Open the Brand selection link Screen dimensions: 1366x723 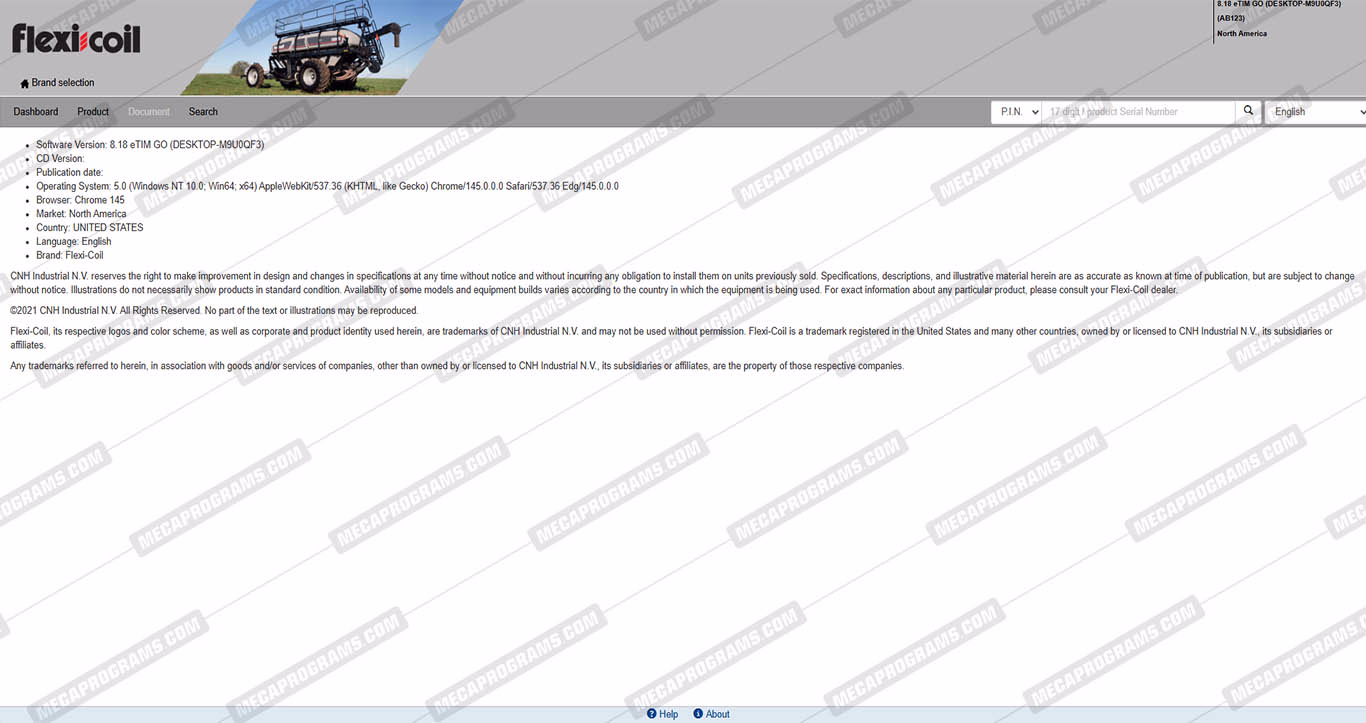[x=62, y=83]
